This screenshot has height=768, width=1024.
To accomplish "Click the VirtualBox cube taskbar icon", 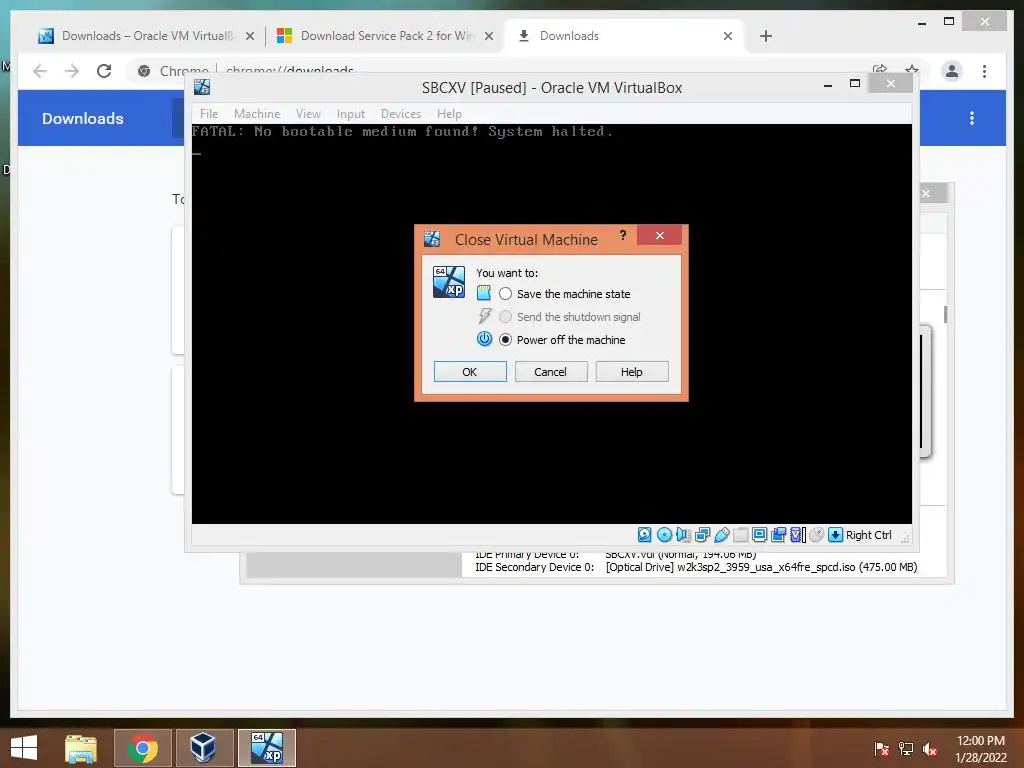I will click(x=204, y=748).
